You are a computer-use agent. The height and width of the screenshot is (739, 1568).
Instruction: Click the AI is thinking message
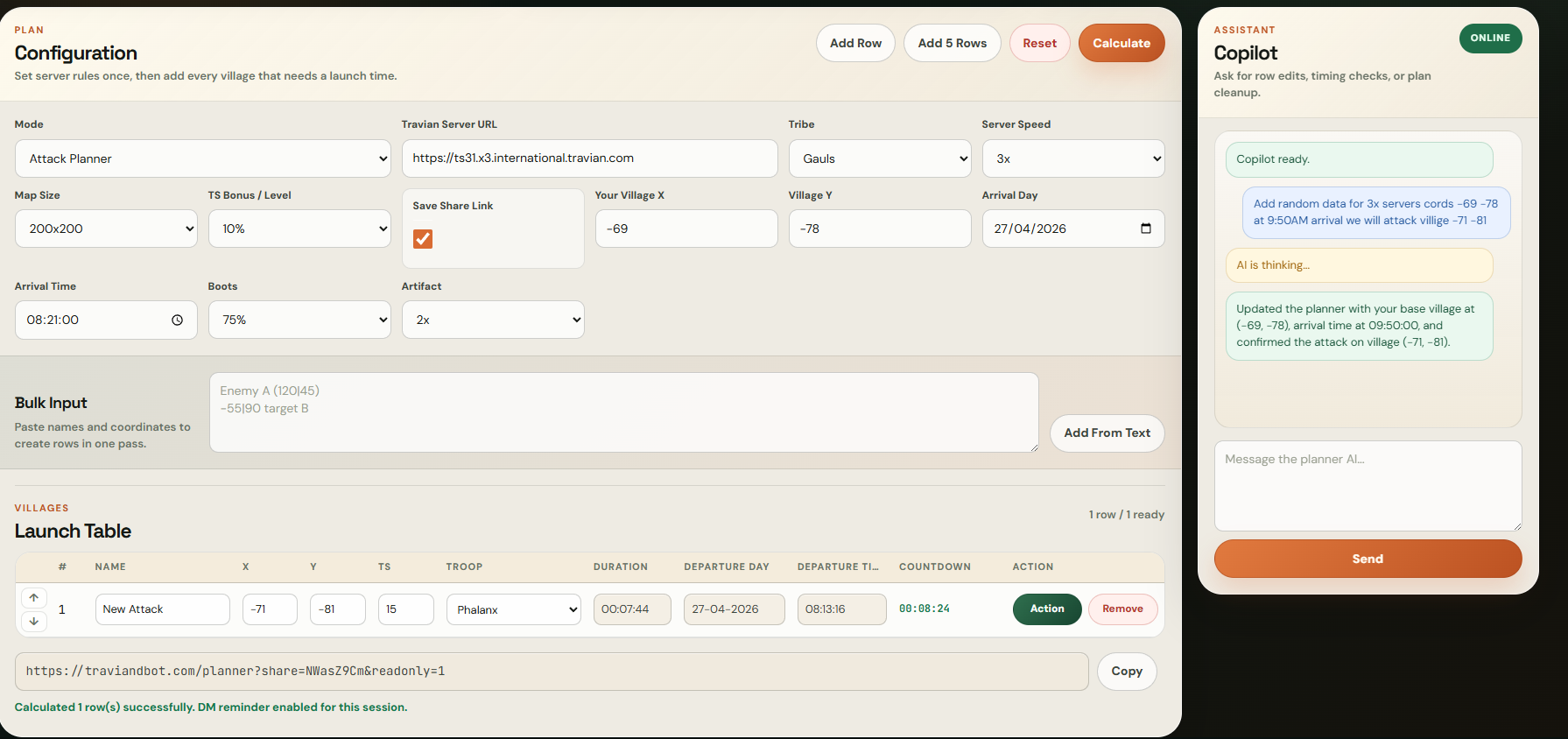[x=1359, y=265]
